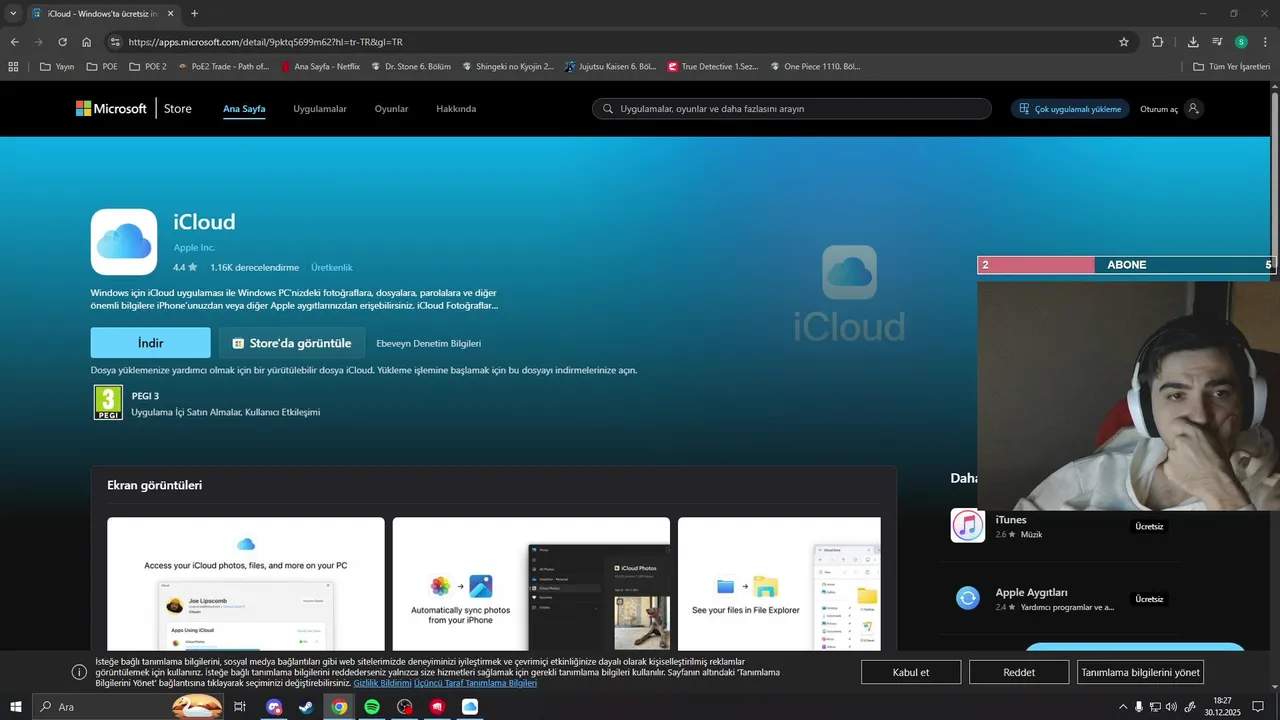1280x720 pixels.
Task: Click the Store search field
Action: (792, 109)
